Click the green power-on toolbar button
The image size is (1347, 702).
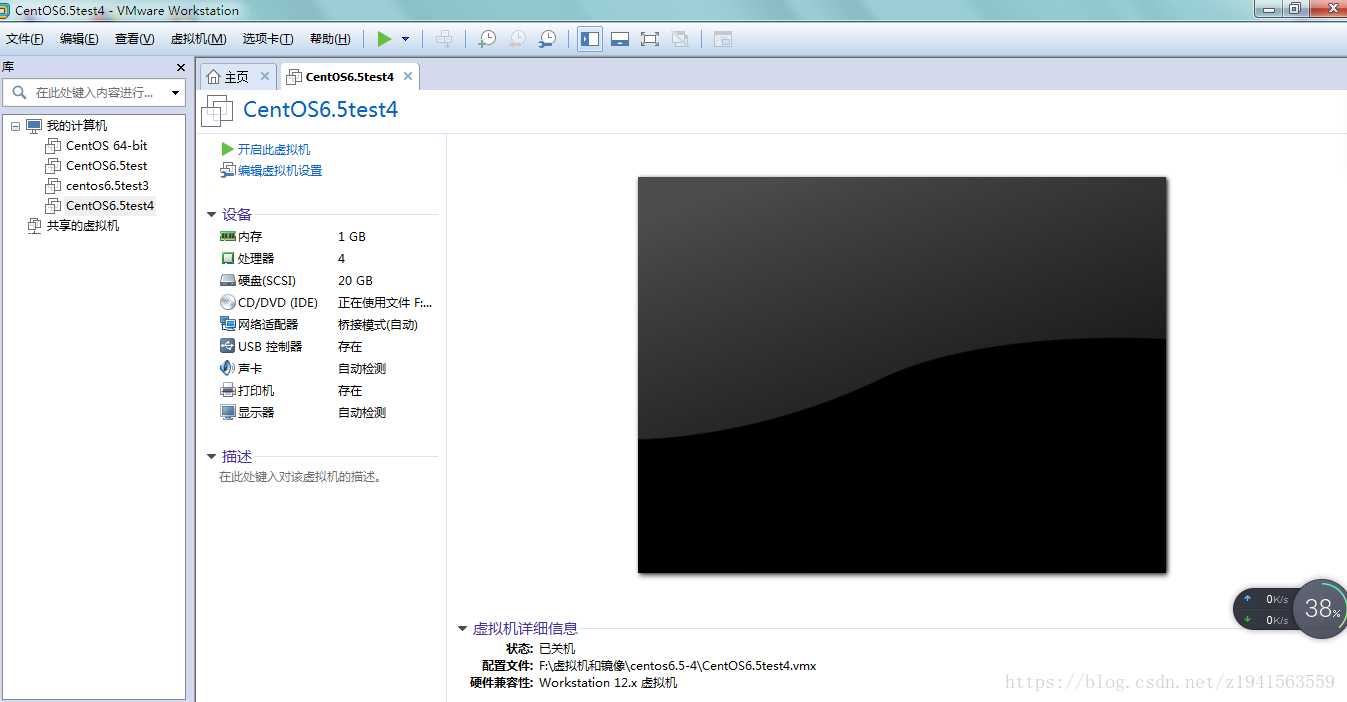[x=384, y=39]
